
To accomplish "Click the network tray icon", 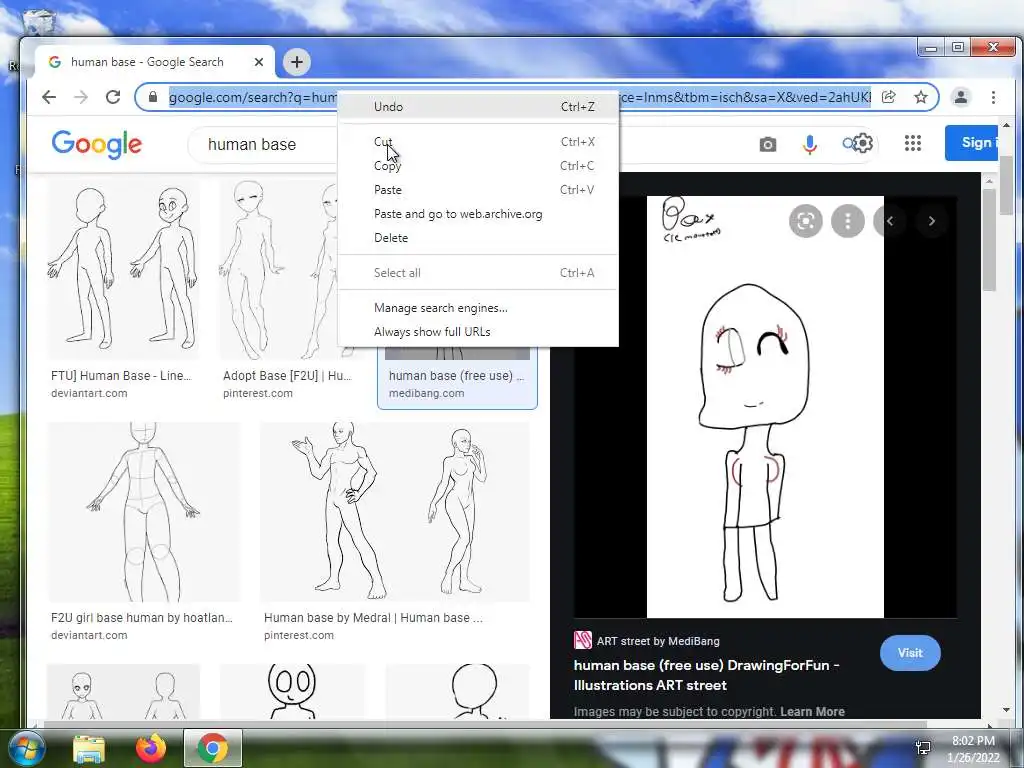I will tap(923, 748).
